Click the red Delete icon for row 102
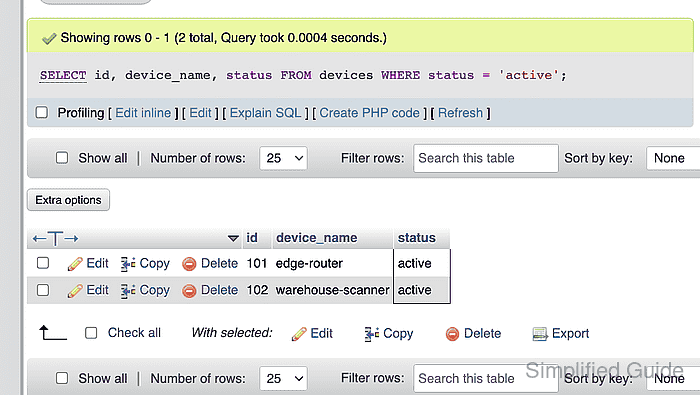This screenshot has width=700, height=395. click(189, 291)
